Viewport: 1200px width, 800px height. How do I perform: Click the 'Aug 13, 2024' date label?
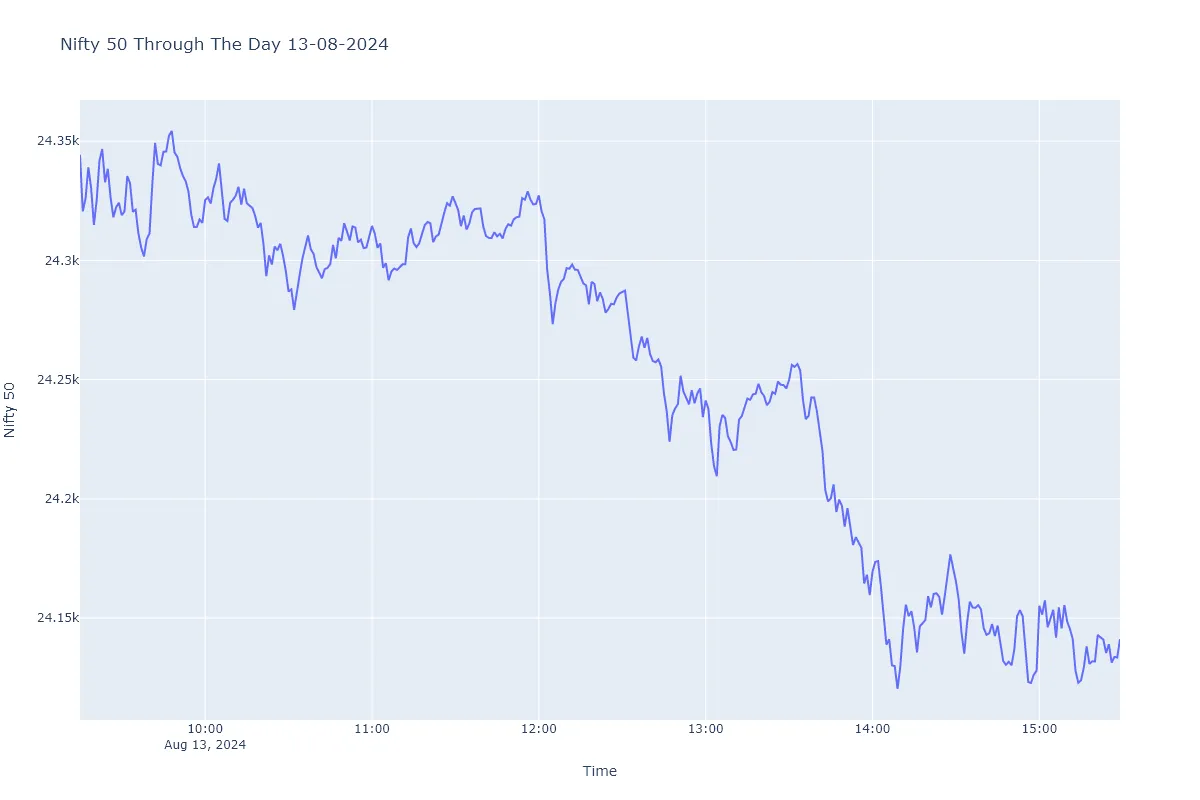point(205,745)
